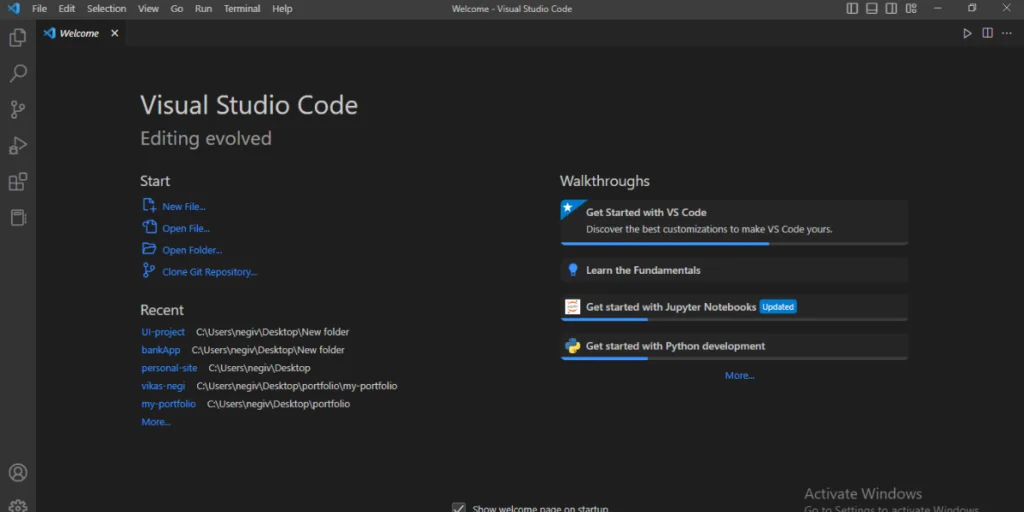Open the Accounts icon in activity bar
The width and height of the screenshot is (1024, 512).
[x=18, y=472]
